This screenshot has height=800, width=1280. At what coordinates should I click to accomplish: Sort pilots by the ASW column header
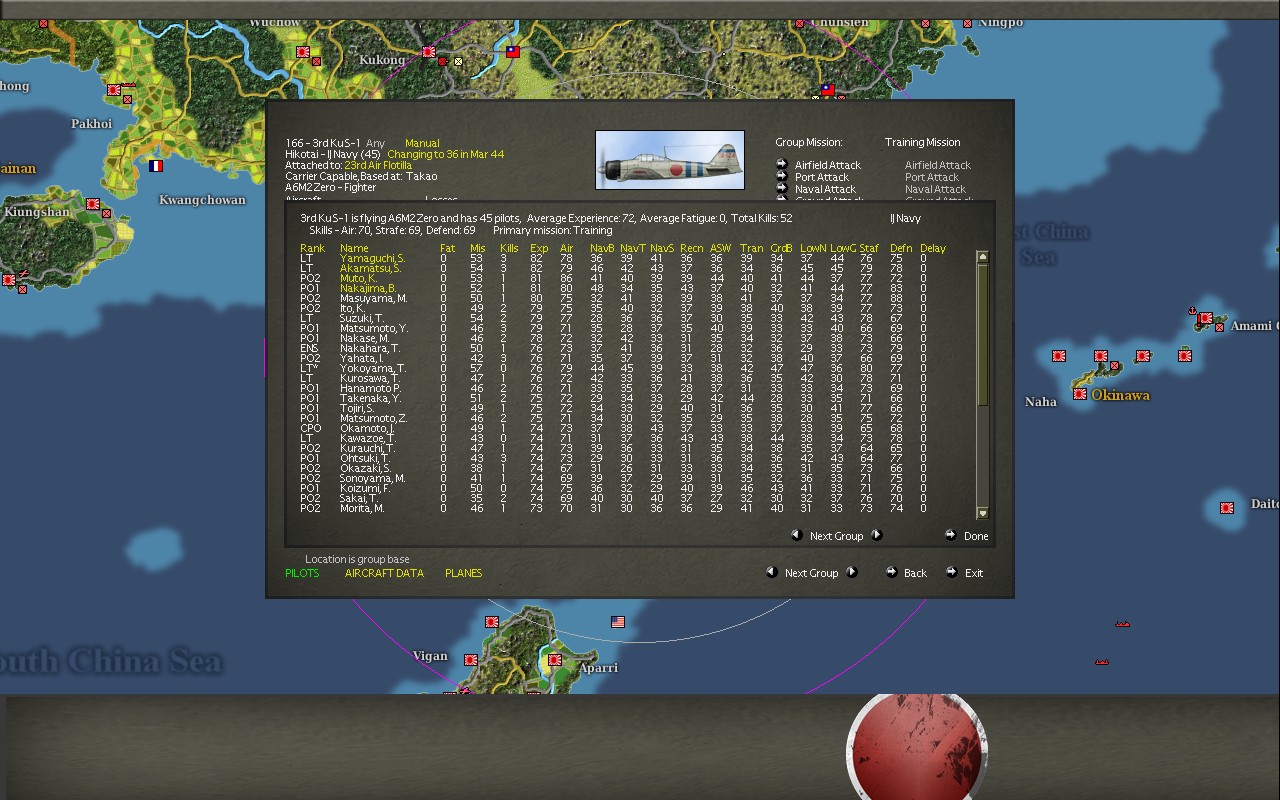[x=721, y=248]
